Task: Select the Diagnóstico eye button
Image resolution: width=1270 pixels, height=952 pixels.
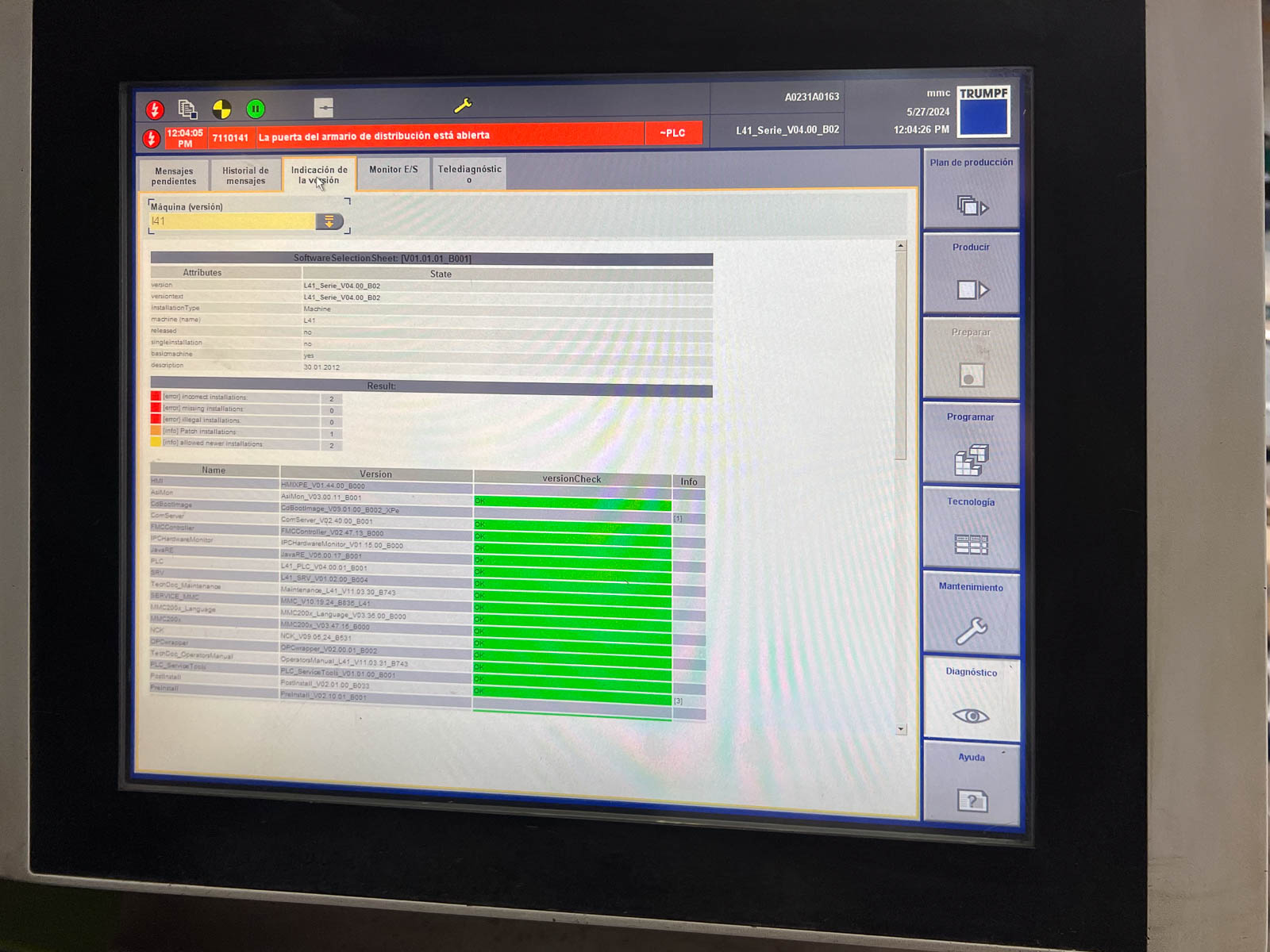Action: click(971, 699)
